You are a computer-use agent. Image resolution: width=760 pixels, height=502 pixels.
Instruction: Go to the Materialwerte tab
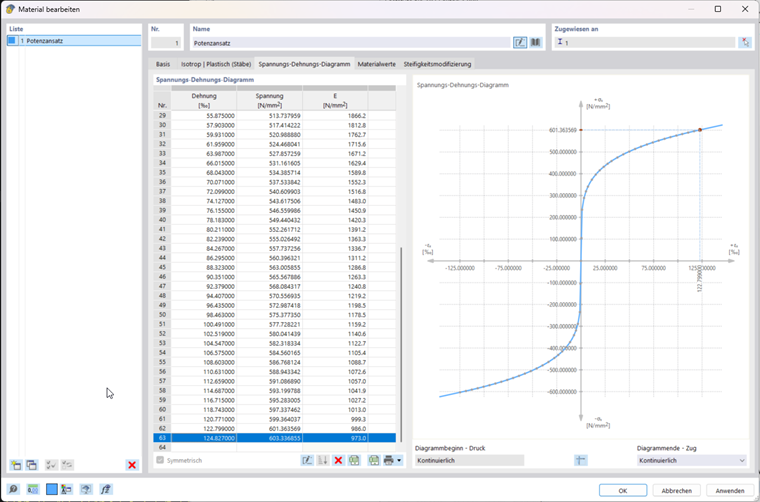pos(377,64)
